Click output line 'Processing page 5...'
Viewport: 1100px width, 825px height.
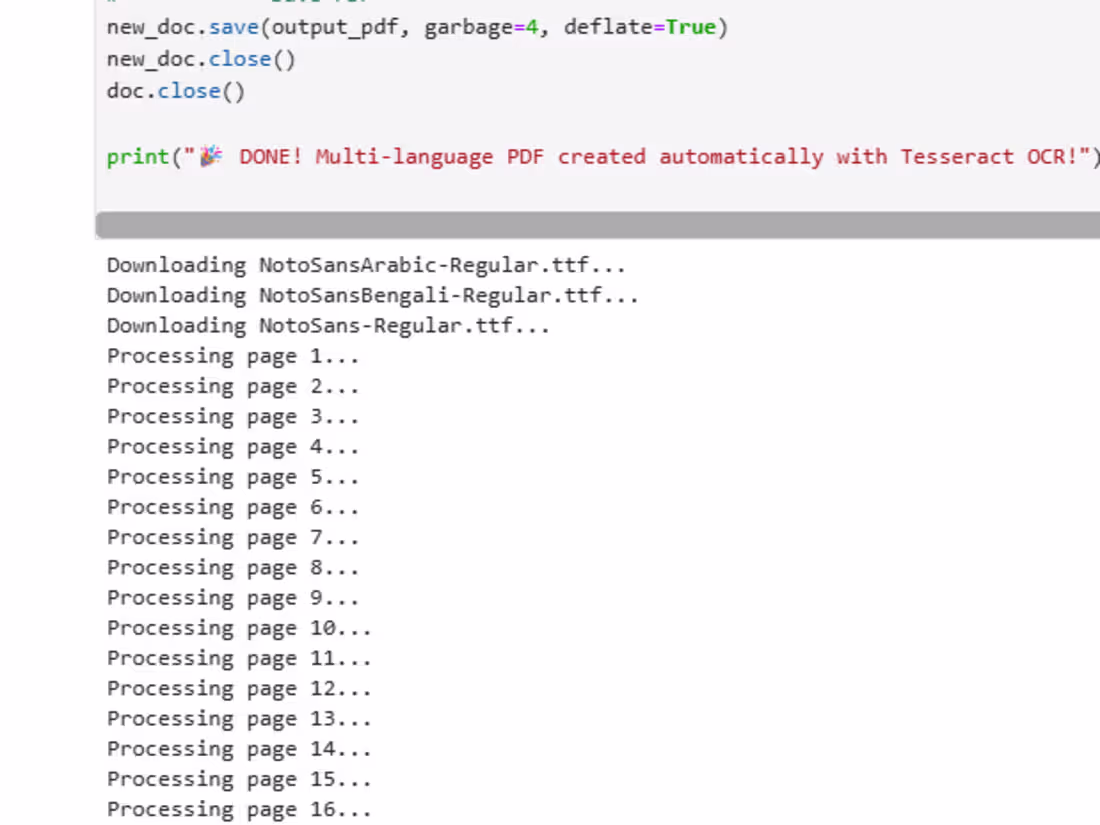[233, 478]
